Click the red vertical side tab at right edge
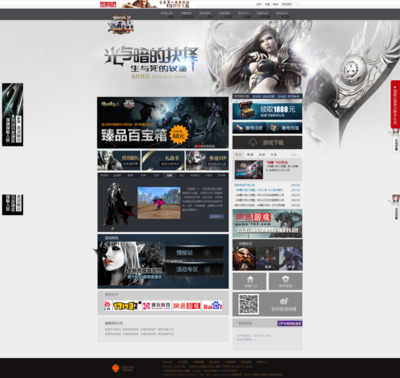400x378 pixels. 395,104
